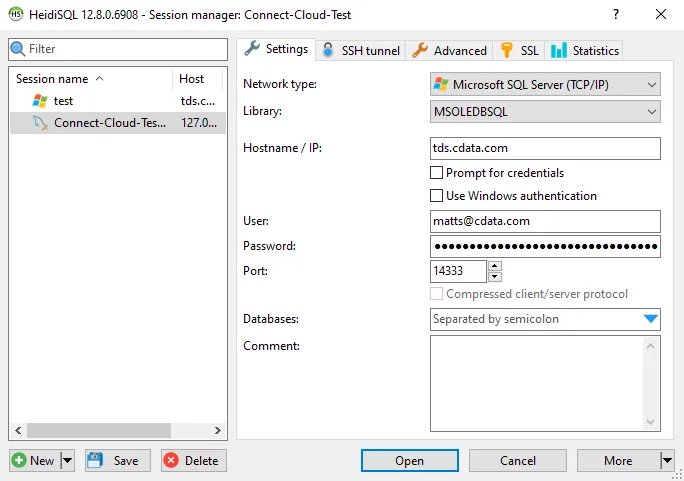This screenshot has width=684, height=481.
Task: Switch to the SSH tunnel tab
Action: (x=361, y=50)
